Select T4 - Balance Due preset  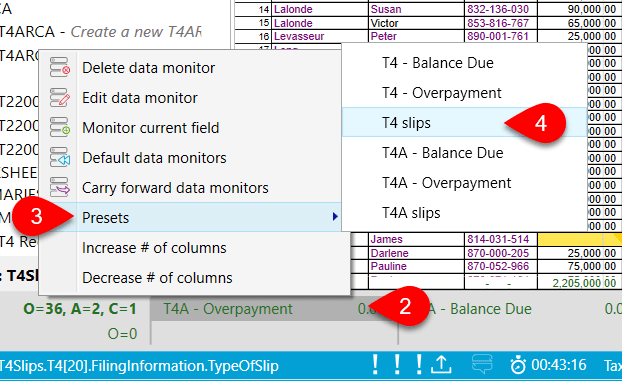coord(465,63)
